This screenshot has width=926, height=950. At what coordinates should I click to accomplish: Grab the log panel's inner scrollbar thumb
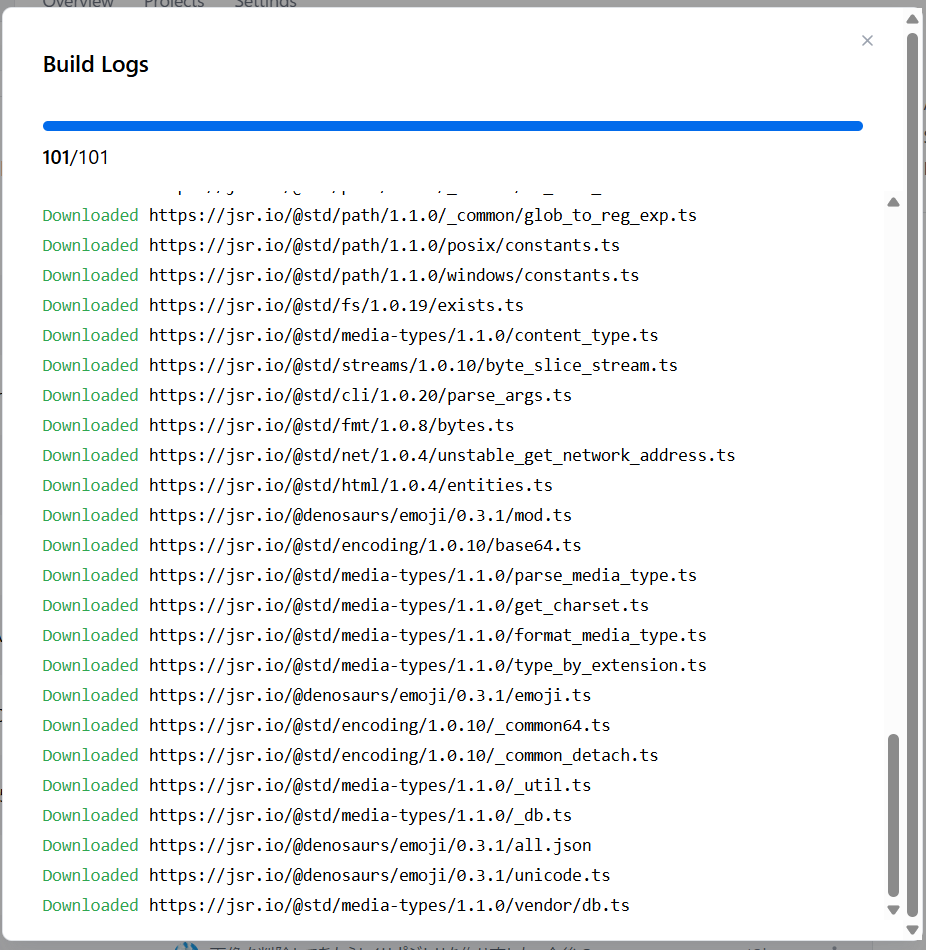tap(893, 815)
